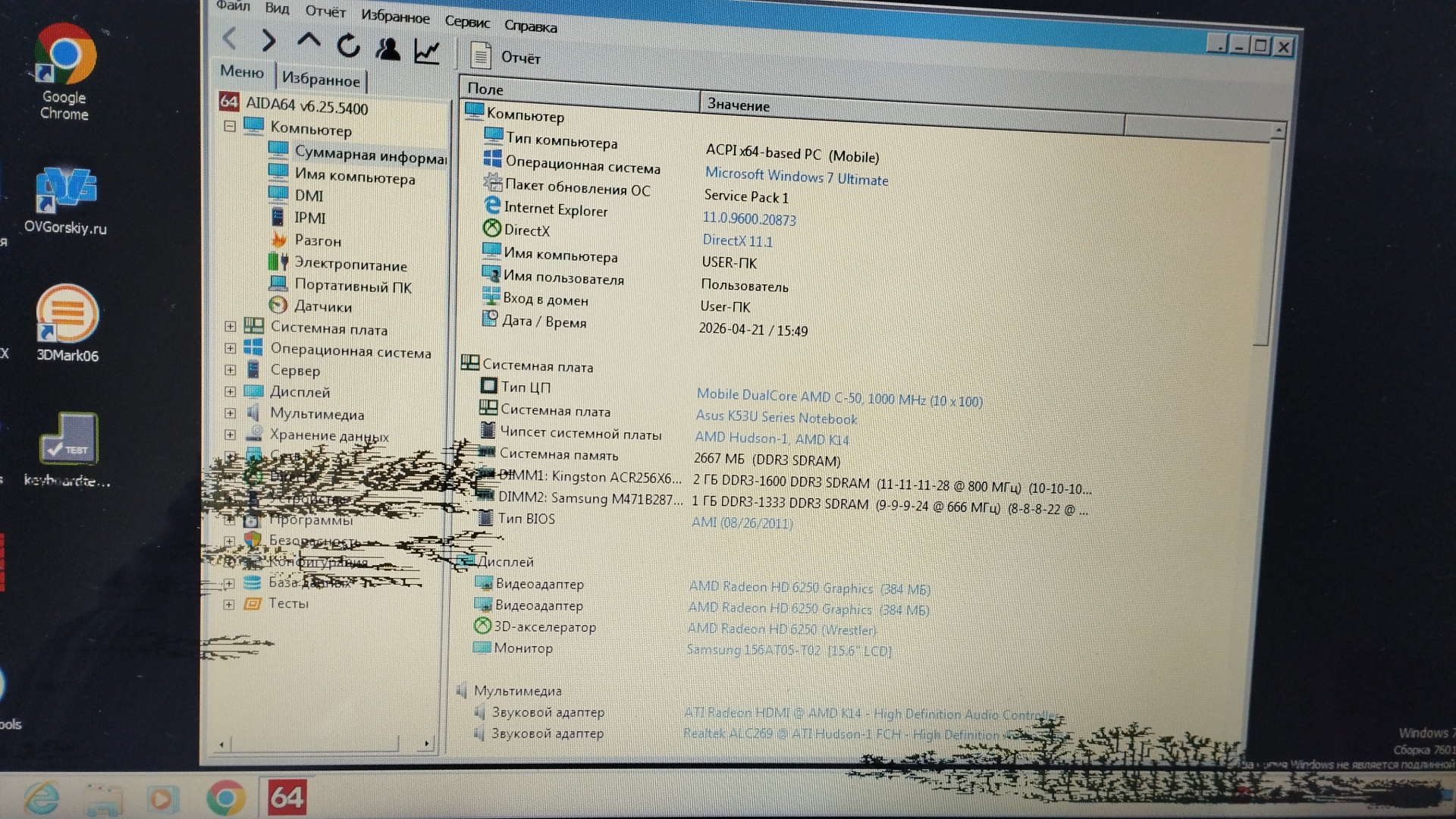The width and height of the screenshot is (1456, 819).
Task: Click the AIDA64 taskbar icon
Action: [287, 797]
